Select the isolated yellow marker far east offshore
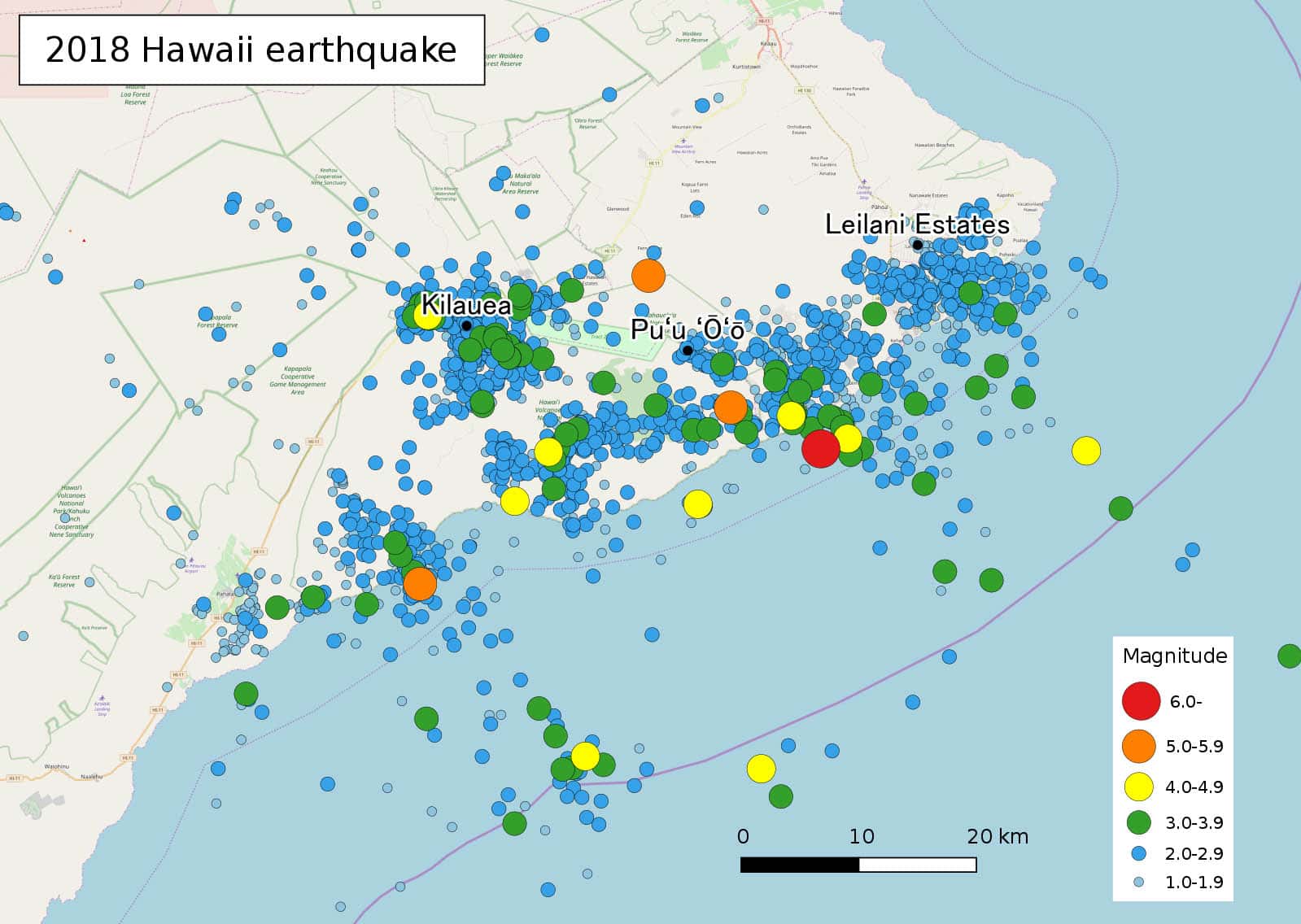The width and height of the screenshot is (1301, 924). click(1086, 450)
